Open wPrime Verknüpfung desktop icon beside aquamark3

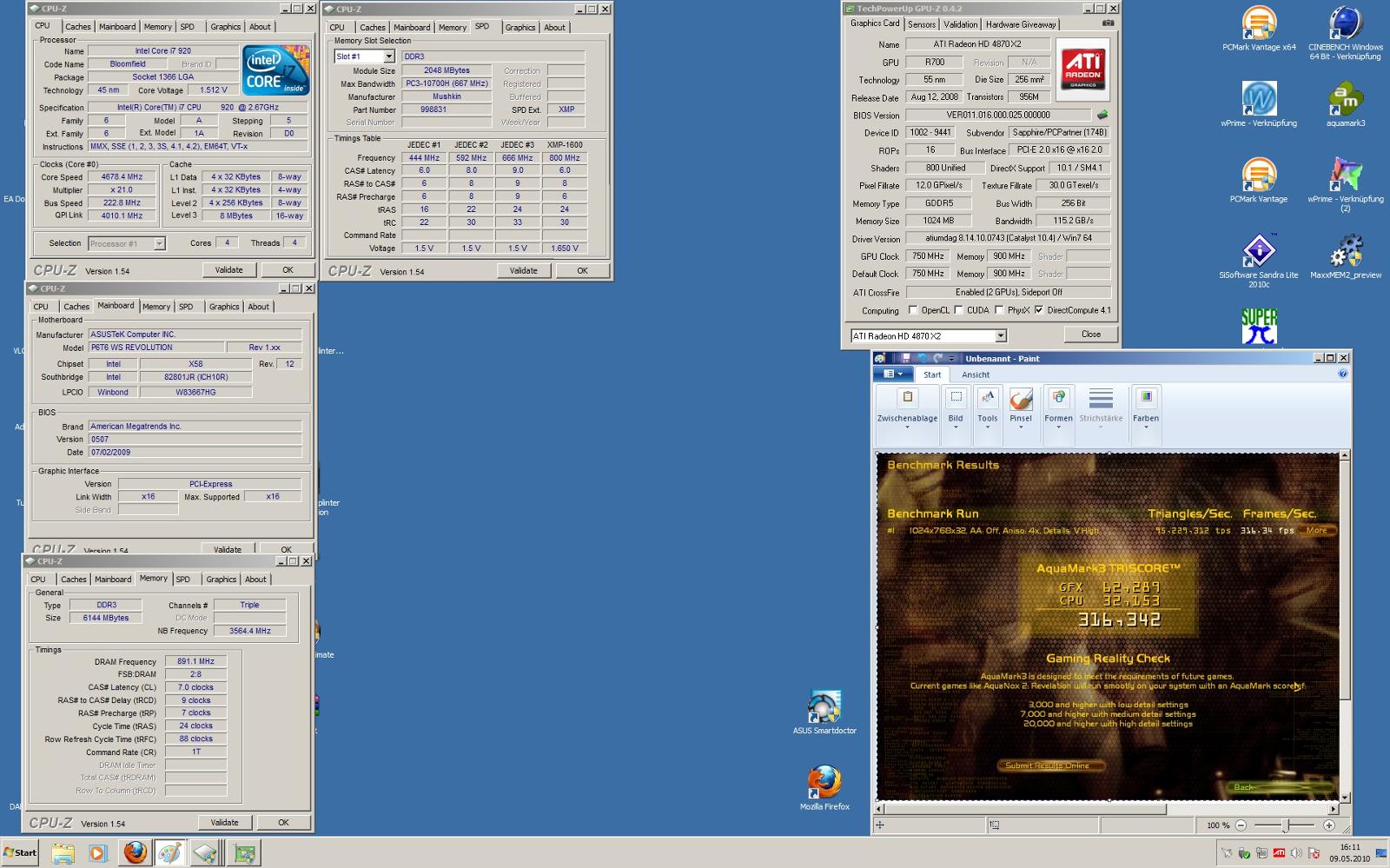tap(1259, 105)
